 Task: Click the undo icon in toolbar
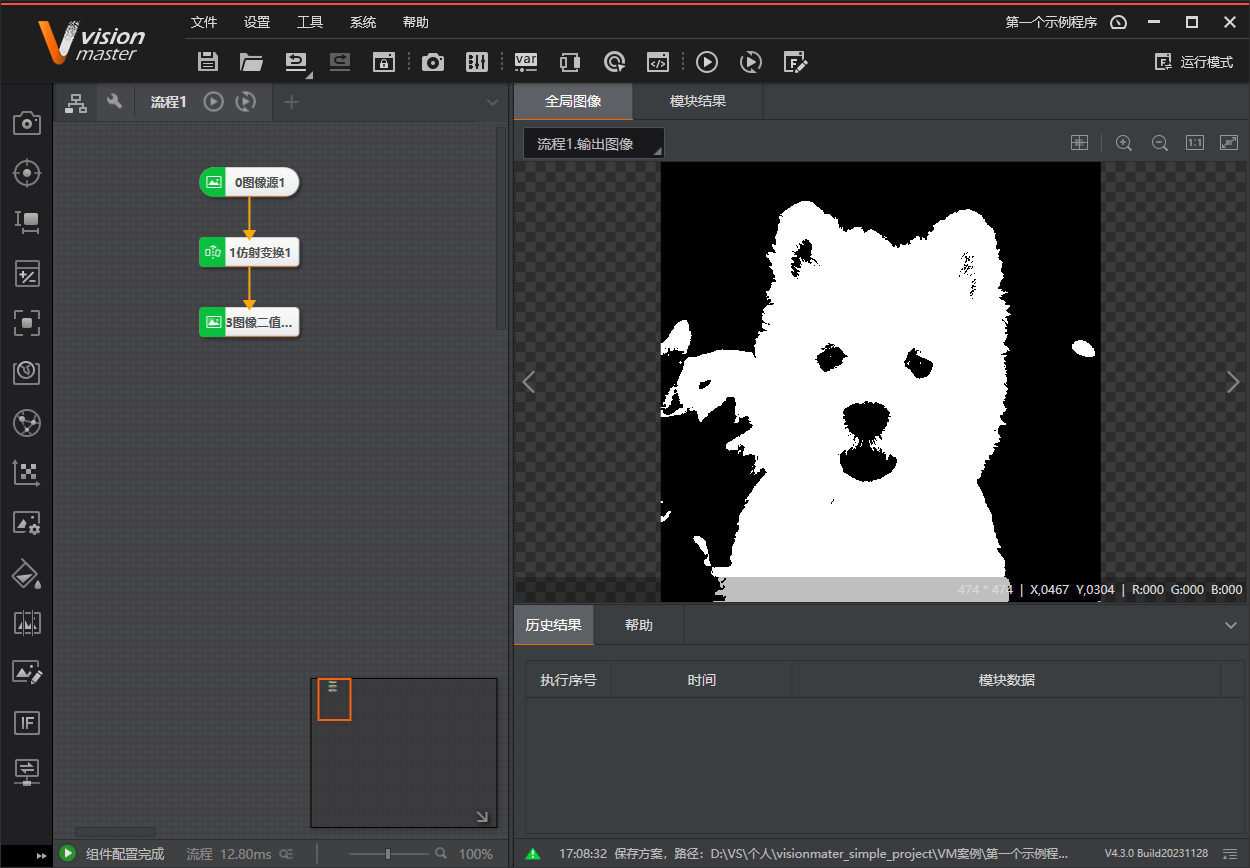coord(297,62)
